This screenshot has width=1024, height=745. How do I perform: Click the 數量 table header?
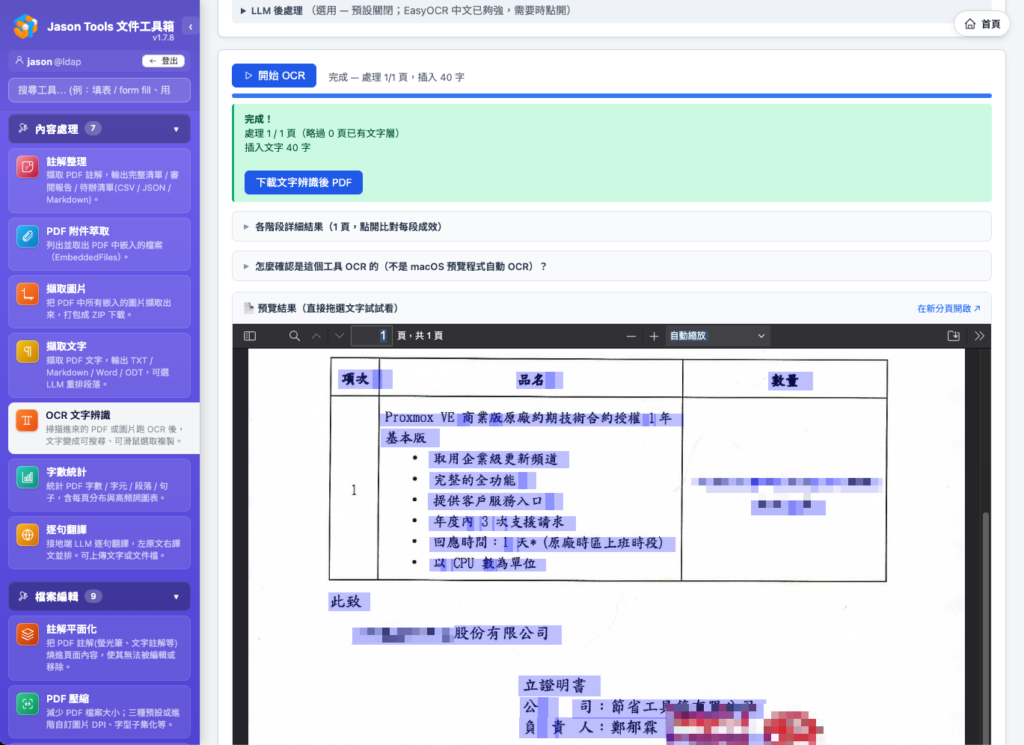click(x=785, y=380)
